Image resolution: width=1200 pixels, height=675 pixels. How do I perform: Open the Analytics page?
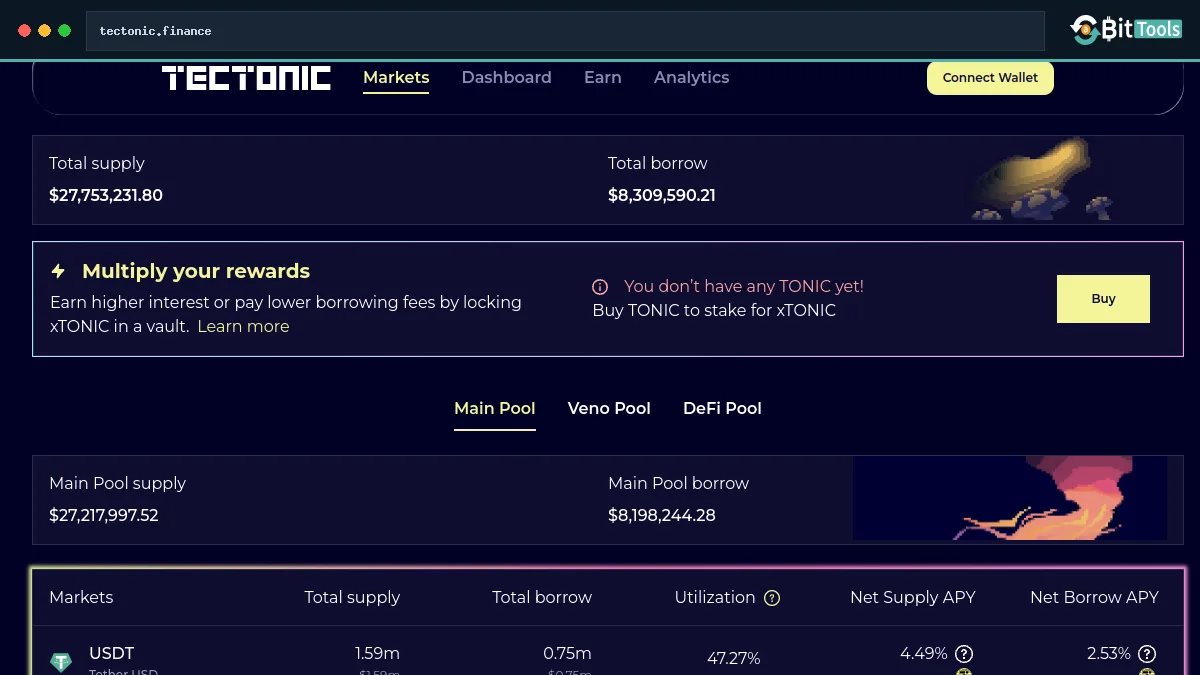(691, 77)
